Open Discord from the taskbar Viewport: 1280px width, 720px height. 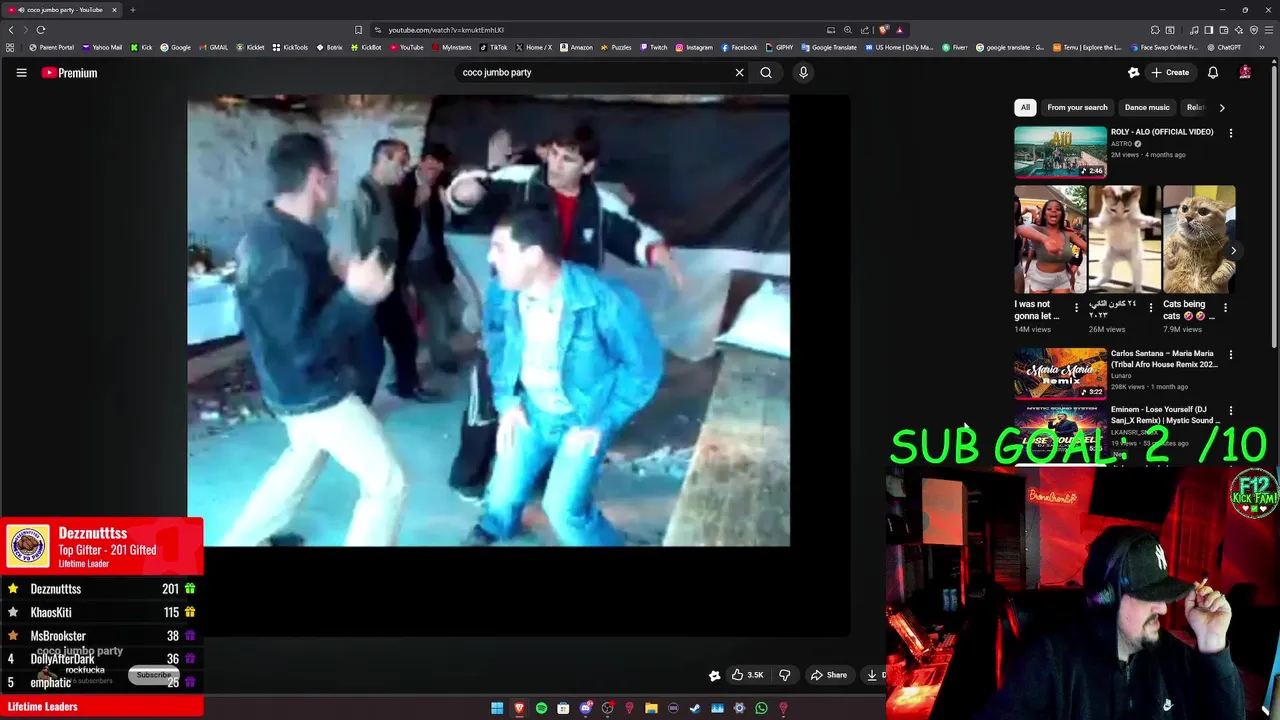(585, 708)
